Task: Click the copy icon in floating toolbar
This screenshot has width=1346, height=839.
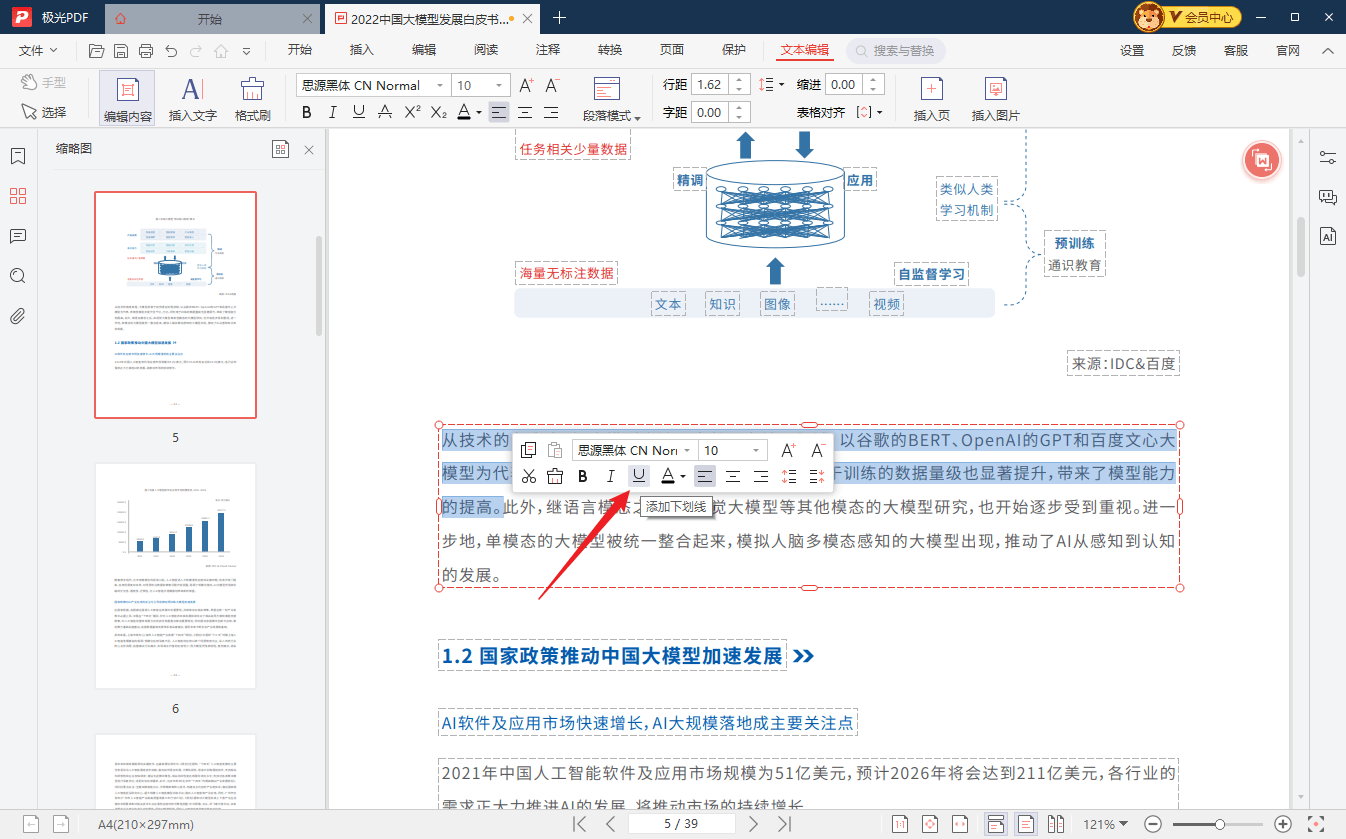Action: click(x=529, y=450)
